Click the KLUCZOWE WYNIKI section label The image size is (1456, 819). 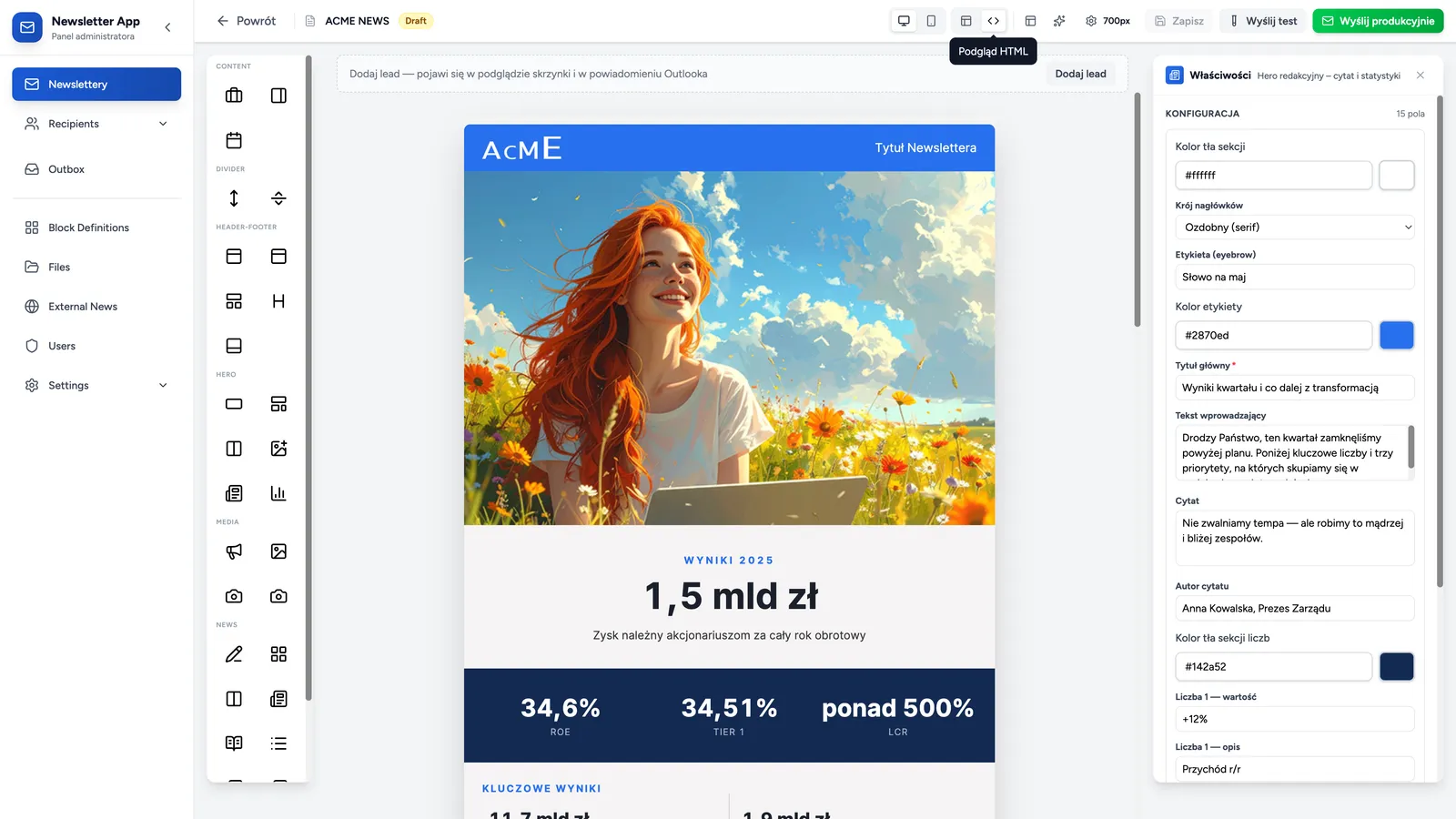[x=541, y=789]
